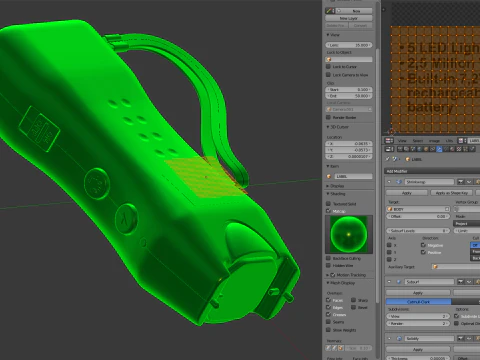Switch to Render Layers properties tab icon
The height and width of the screenshot is (360, 480).
click(406, 149)
